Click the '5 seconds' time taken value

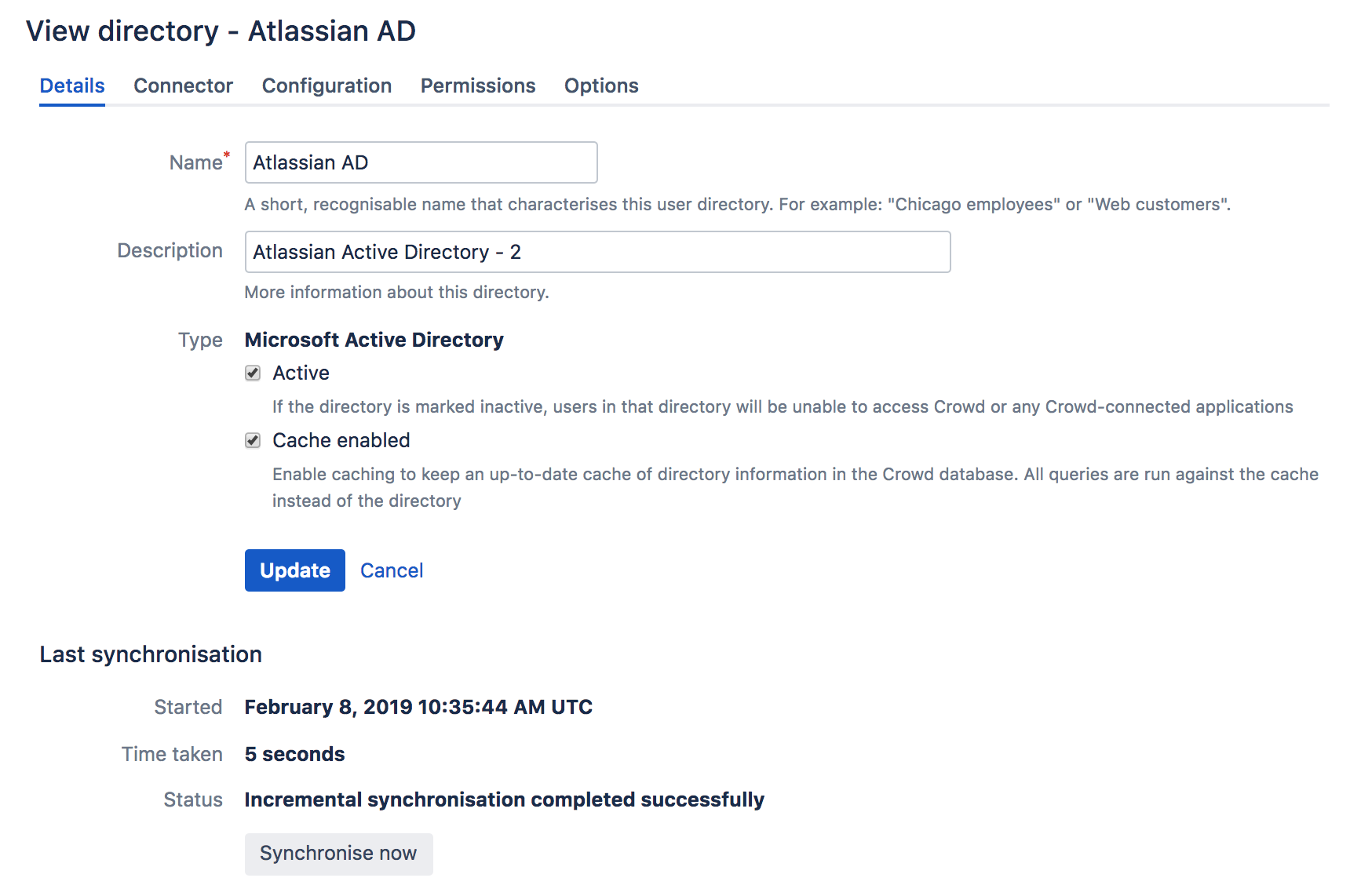coord(294,754)
